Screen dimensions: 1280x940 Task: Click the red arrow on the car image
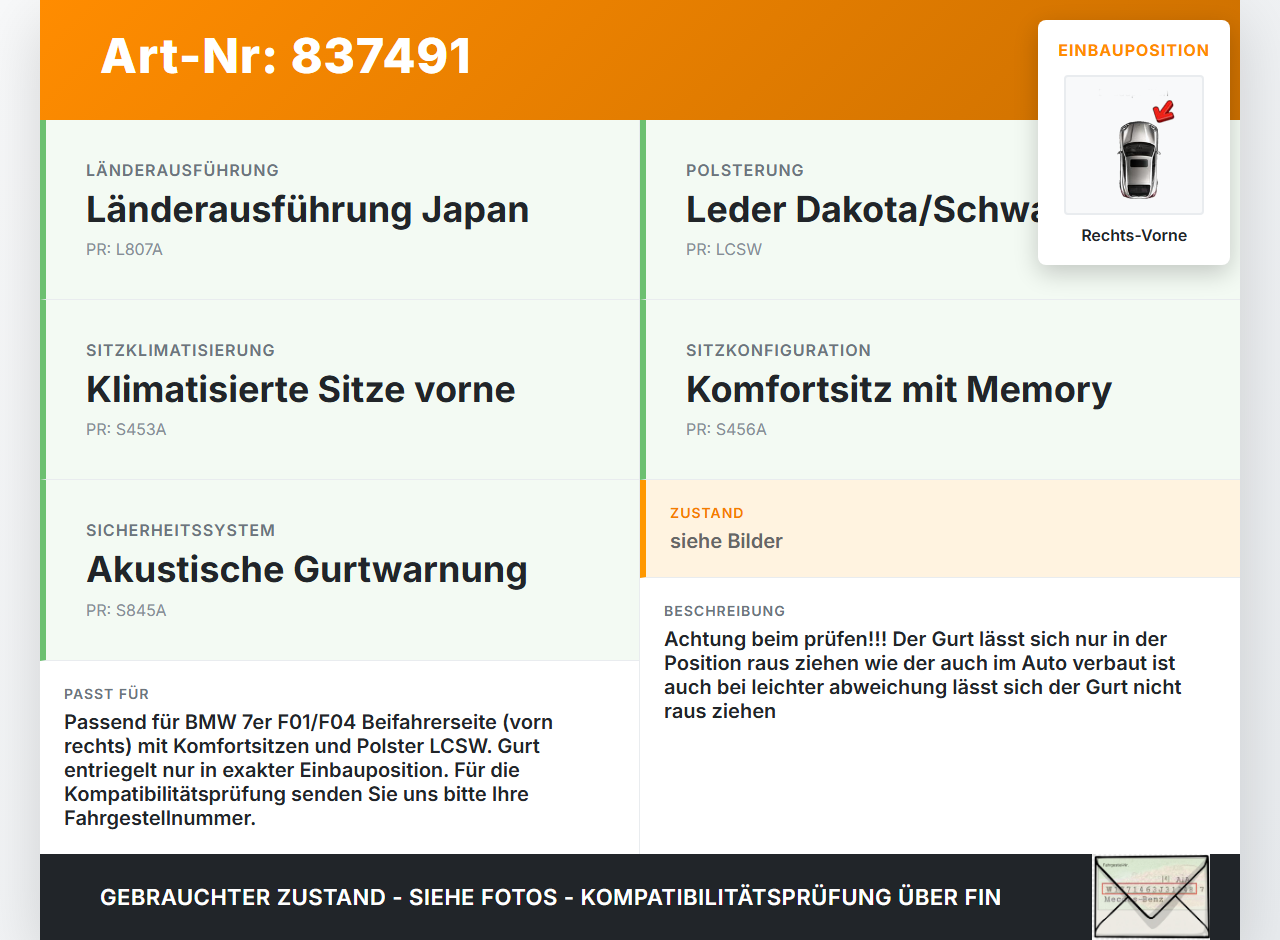(x=1163, y=110)
